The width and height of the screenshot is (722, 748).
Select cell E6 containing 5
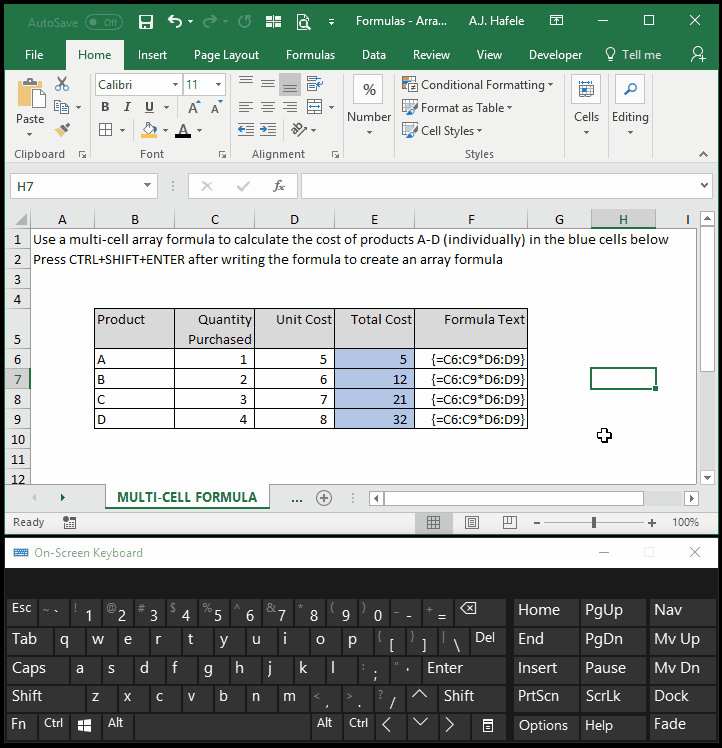click(375, 359)
